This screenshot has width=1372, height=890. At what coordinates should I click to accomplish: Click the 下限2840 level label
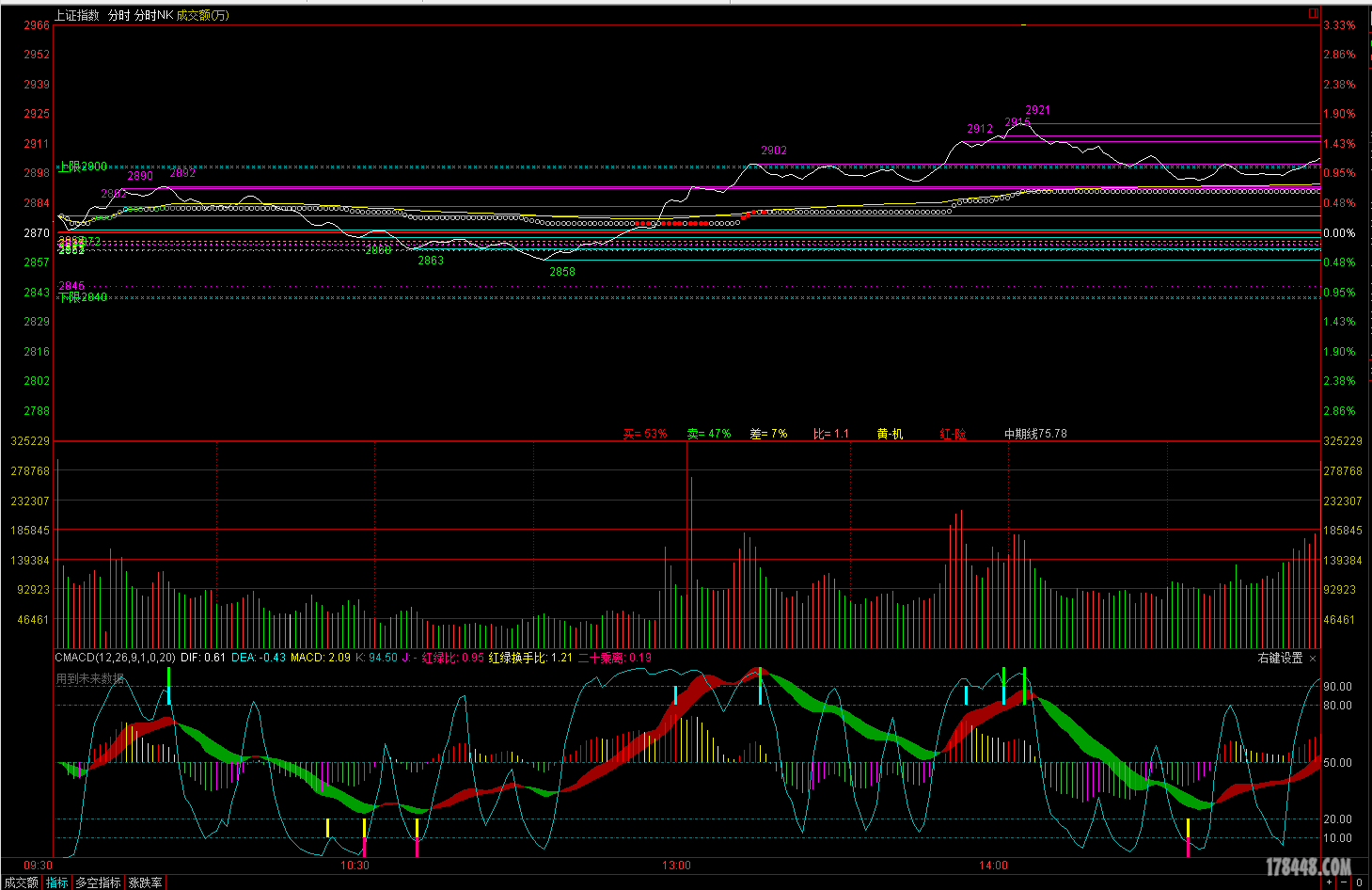coord(83,297)
